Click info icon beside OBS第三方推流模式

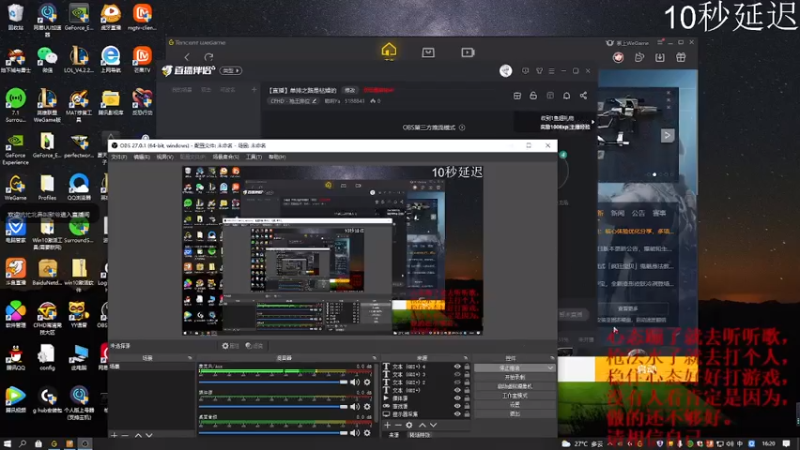tap(462, 128)
